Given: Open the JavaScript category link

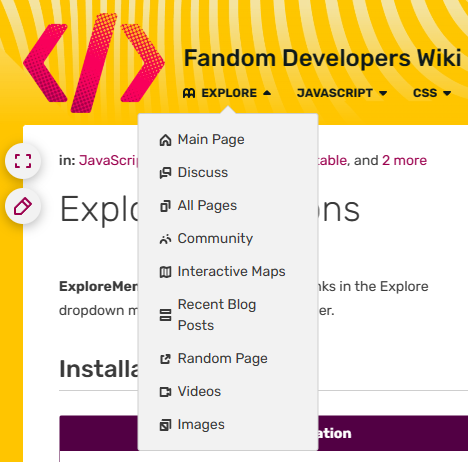Looking at the screenshot, I should tap(109, 161).
